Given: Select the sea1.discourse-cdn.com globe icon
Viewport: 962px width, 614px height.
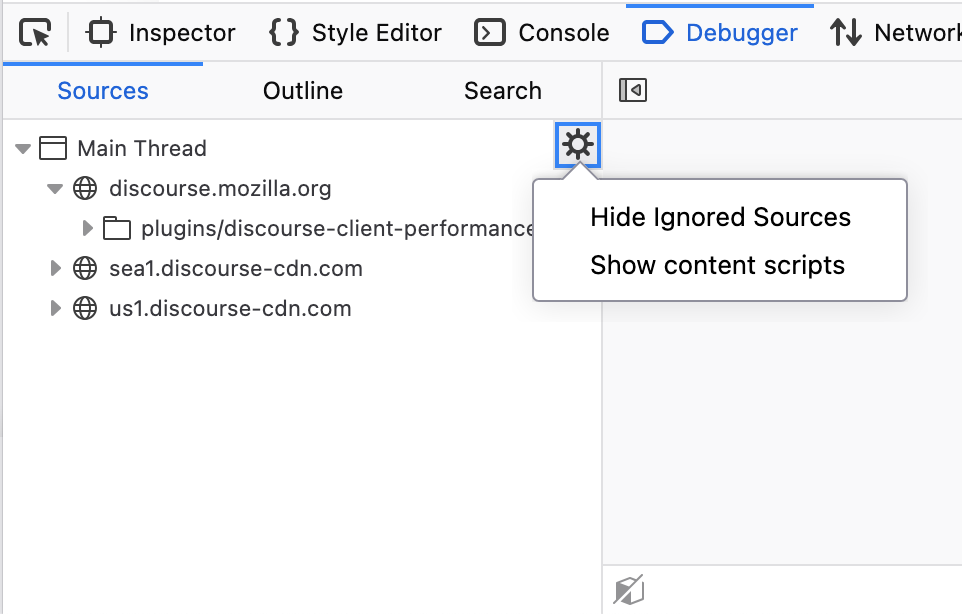Looking at the screenshot, I should (85, 268).
